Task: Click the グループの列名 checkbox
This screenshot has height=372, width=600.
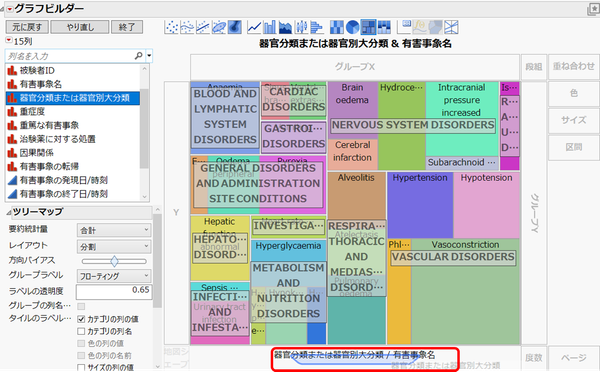Action: 81,306
